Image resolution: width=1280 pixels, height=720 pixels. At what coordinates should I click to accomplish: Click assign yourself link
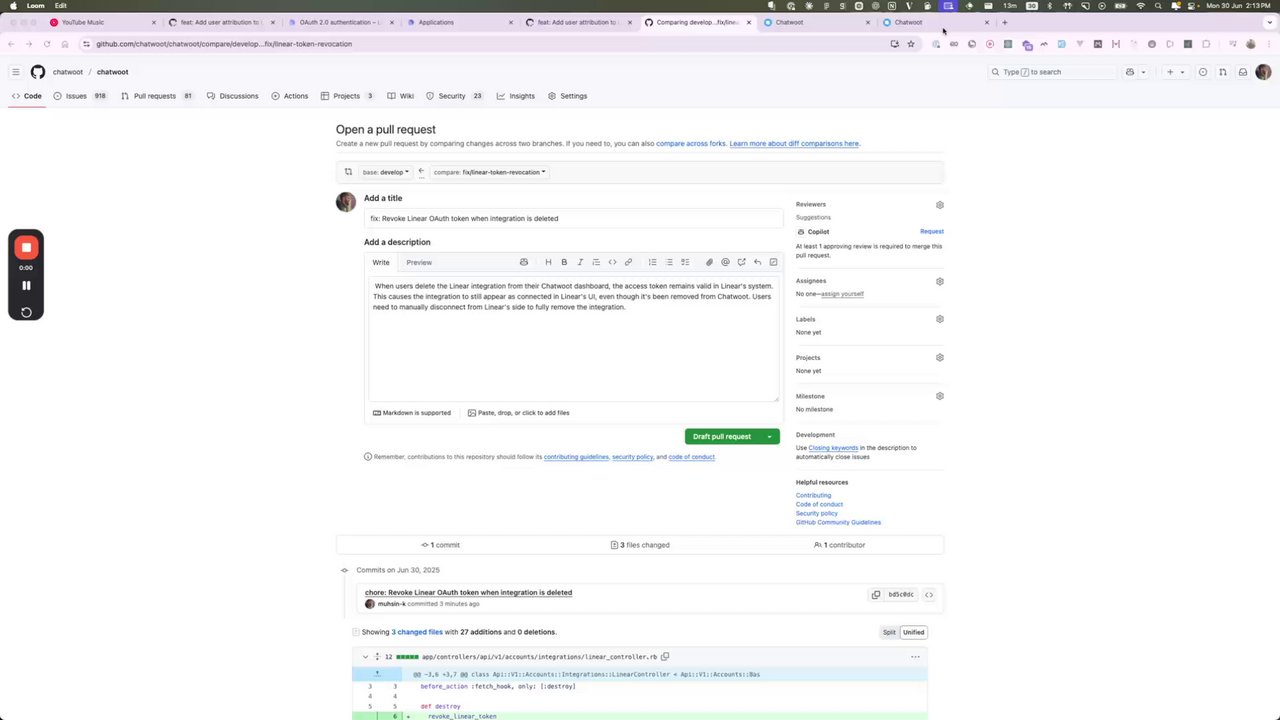842,294
